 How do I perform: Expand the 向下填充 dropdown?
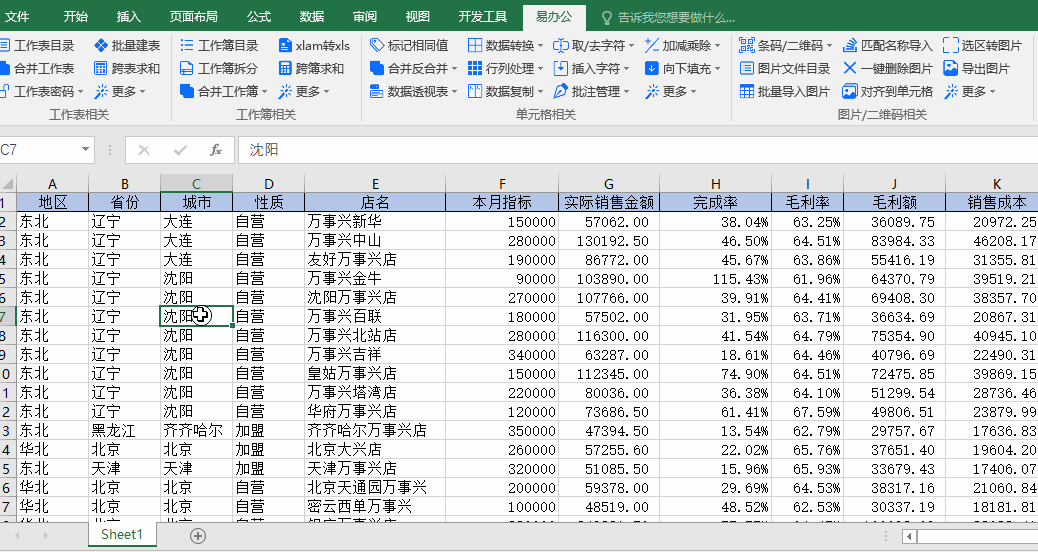coord(717,68)
